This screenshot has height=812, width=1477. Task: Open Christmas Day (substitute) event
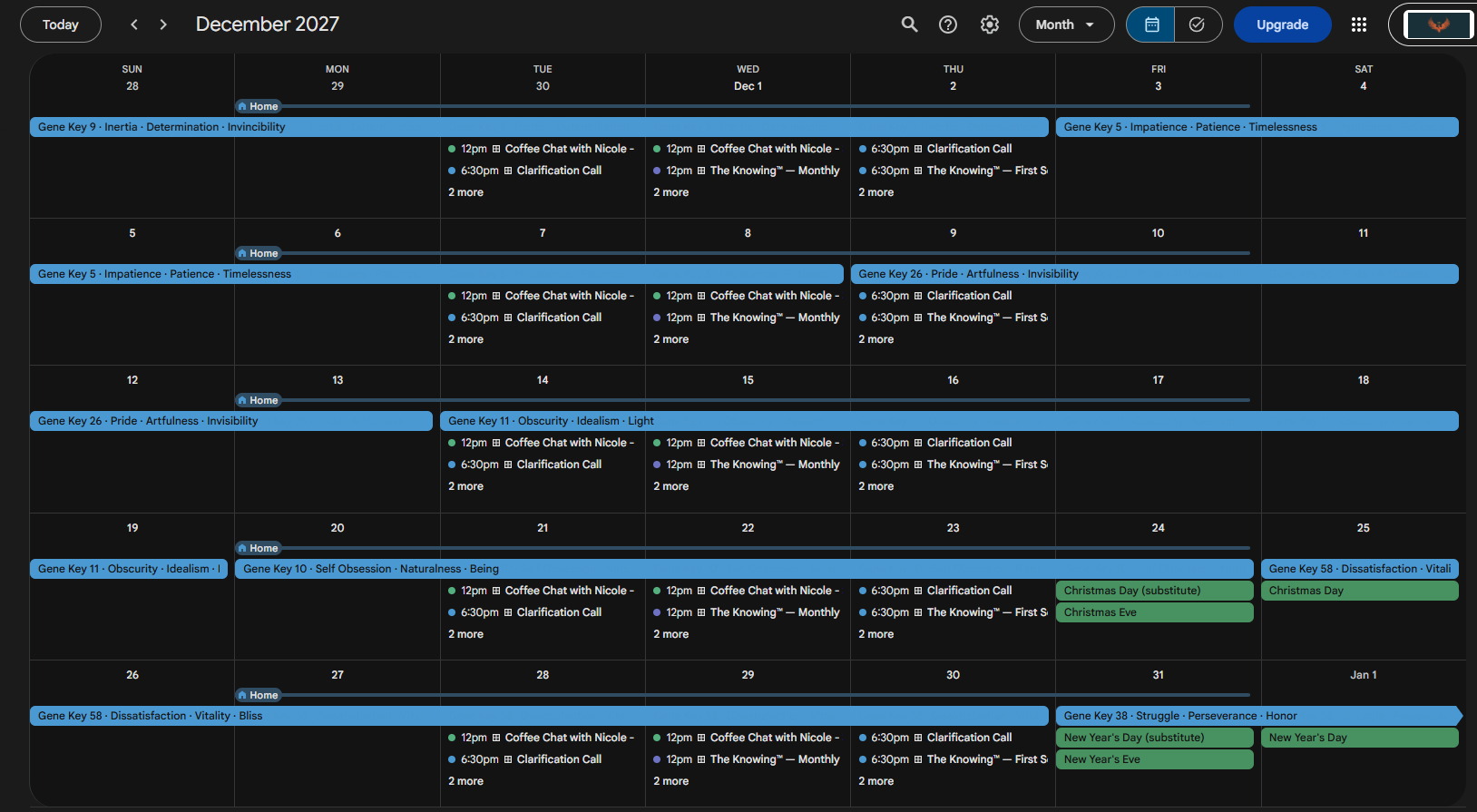1155,591
